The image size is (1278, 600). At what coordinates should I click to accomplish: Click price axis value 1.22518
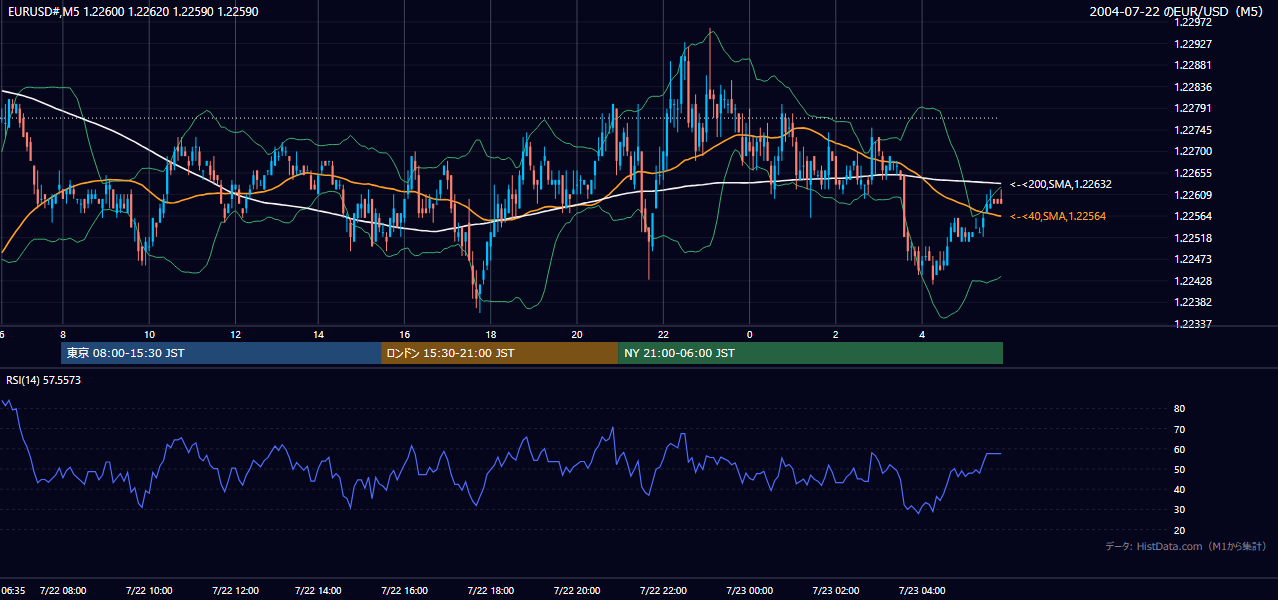click(1193, 238)
